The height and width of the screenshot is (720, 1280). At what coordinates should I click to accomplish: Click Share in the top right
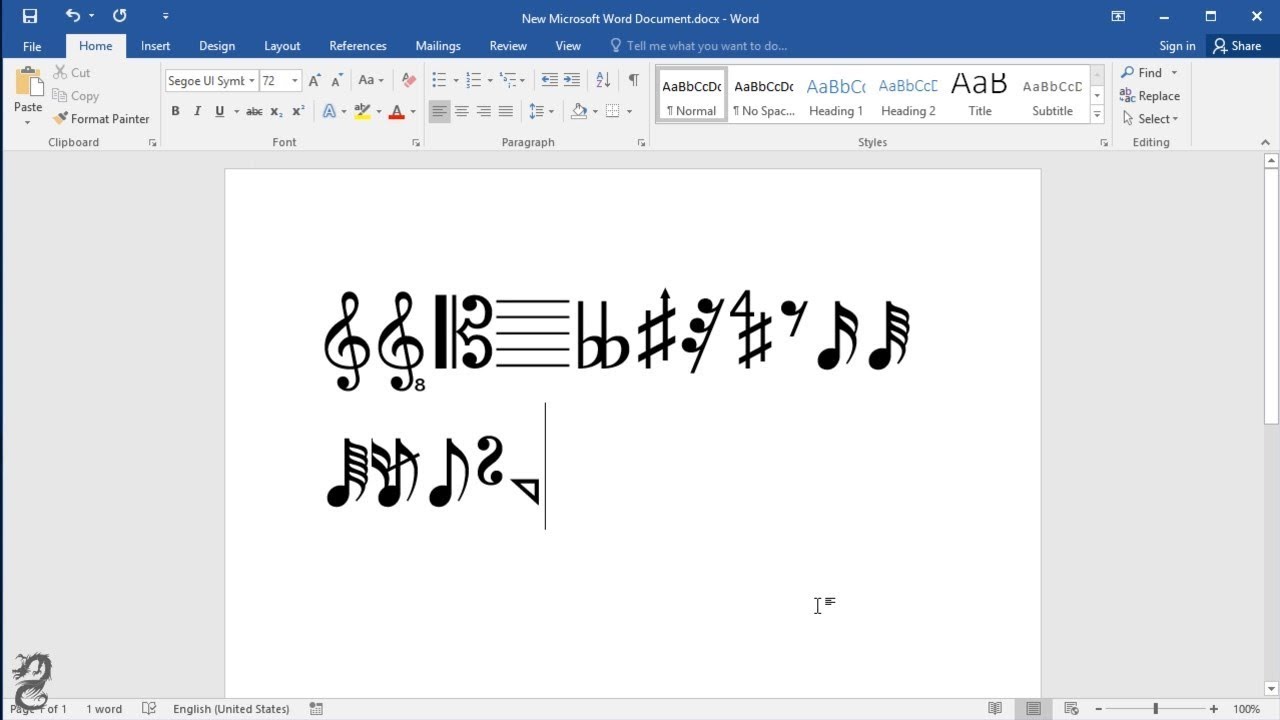click(x=1237, y=46)
